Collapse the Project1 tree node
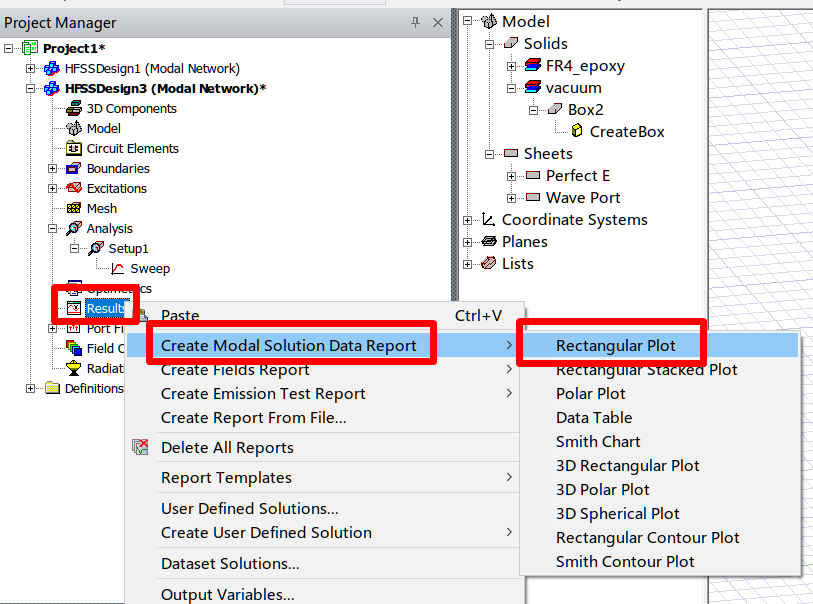The image size is (813, 604). pyautogui.click(x=8, y=48)
